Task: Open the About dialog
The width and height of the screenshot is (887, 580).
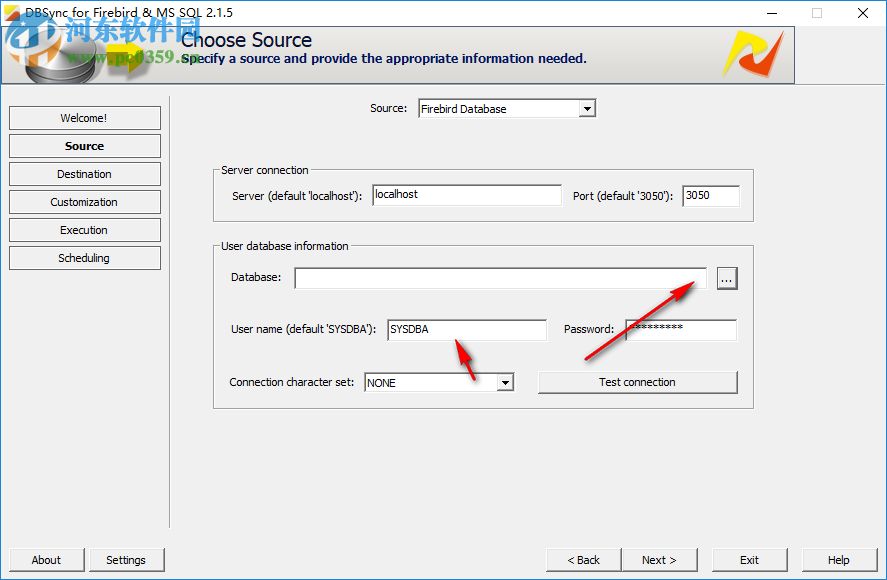Action: point(46,560)
